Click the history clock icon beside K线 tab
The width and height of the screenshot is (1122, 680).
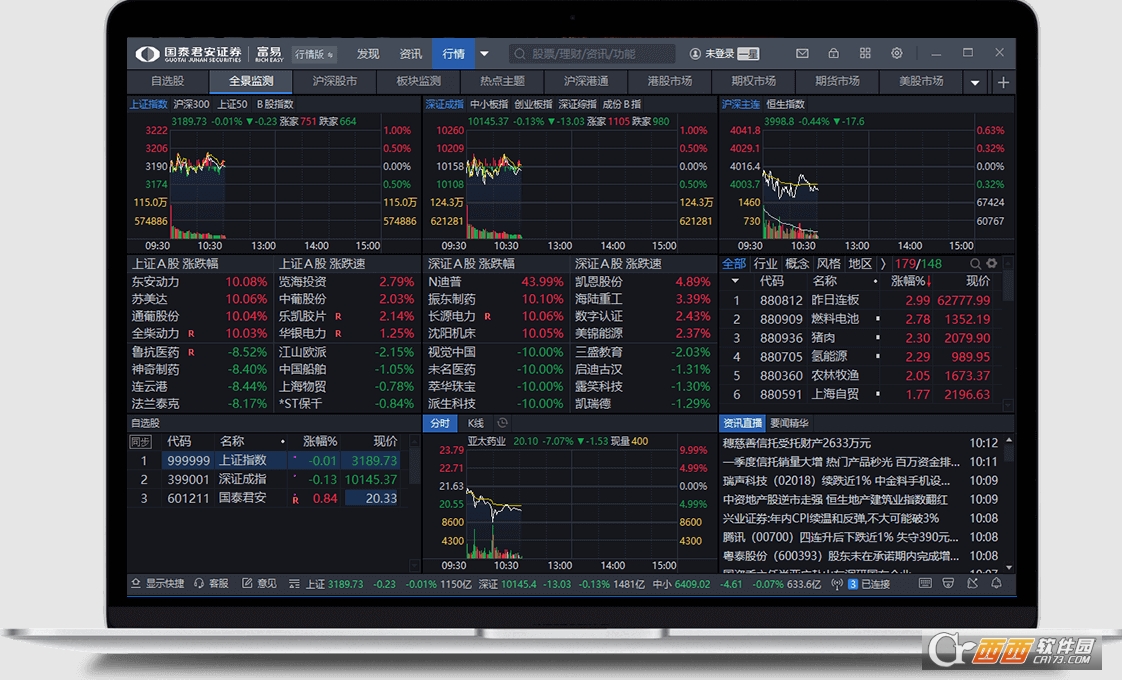pyautogui.click(x=502, y=423)
